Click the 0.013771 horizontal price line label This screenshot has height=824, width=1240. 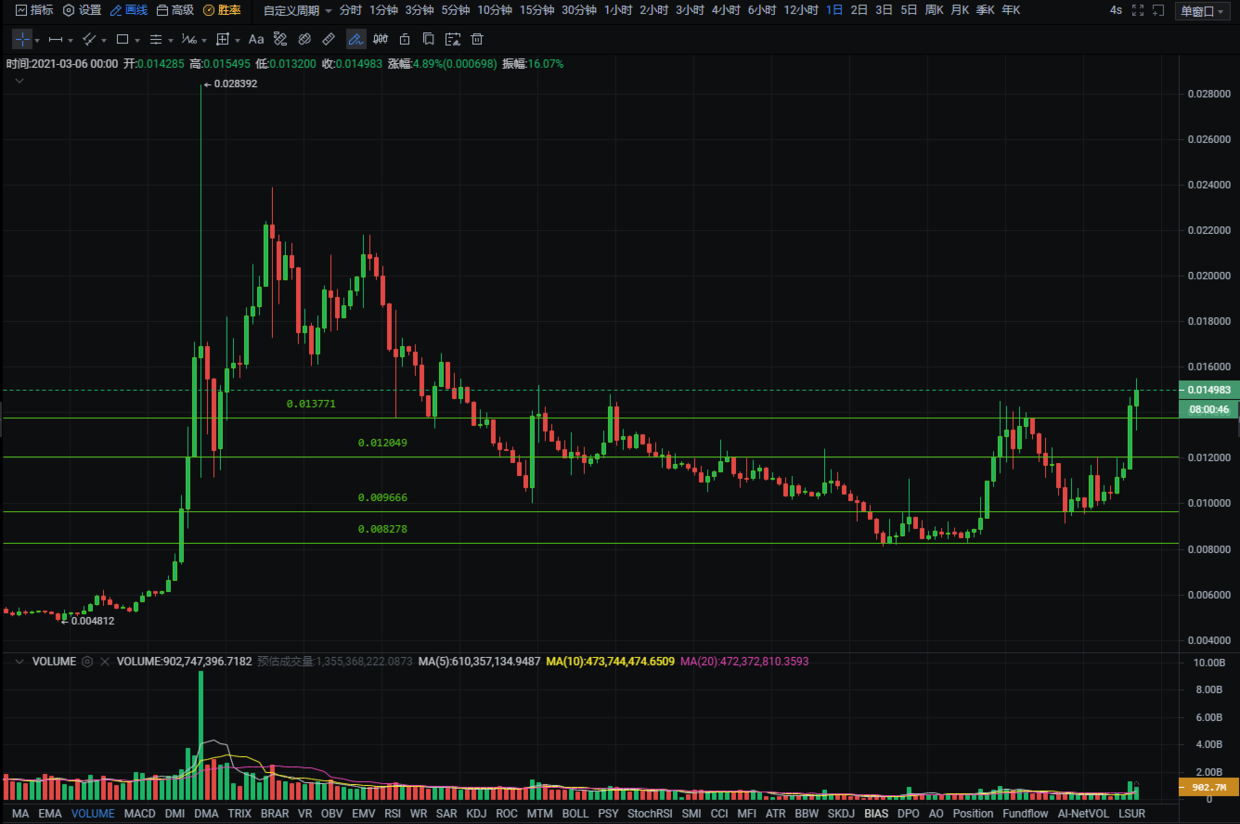[x=311, y=404]
